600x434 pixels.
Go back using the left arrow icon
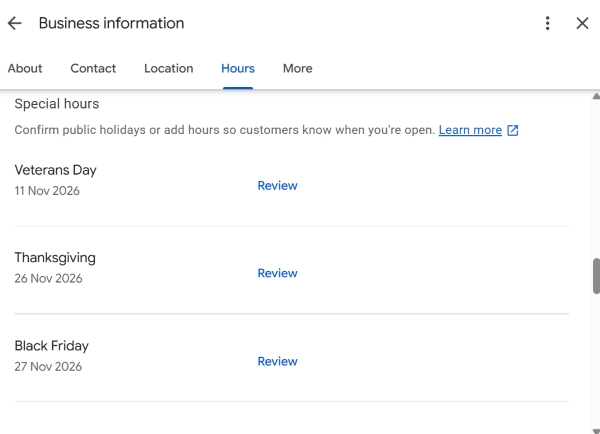coord(15,23)
